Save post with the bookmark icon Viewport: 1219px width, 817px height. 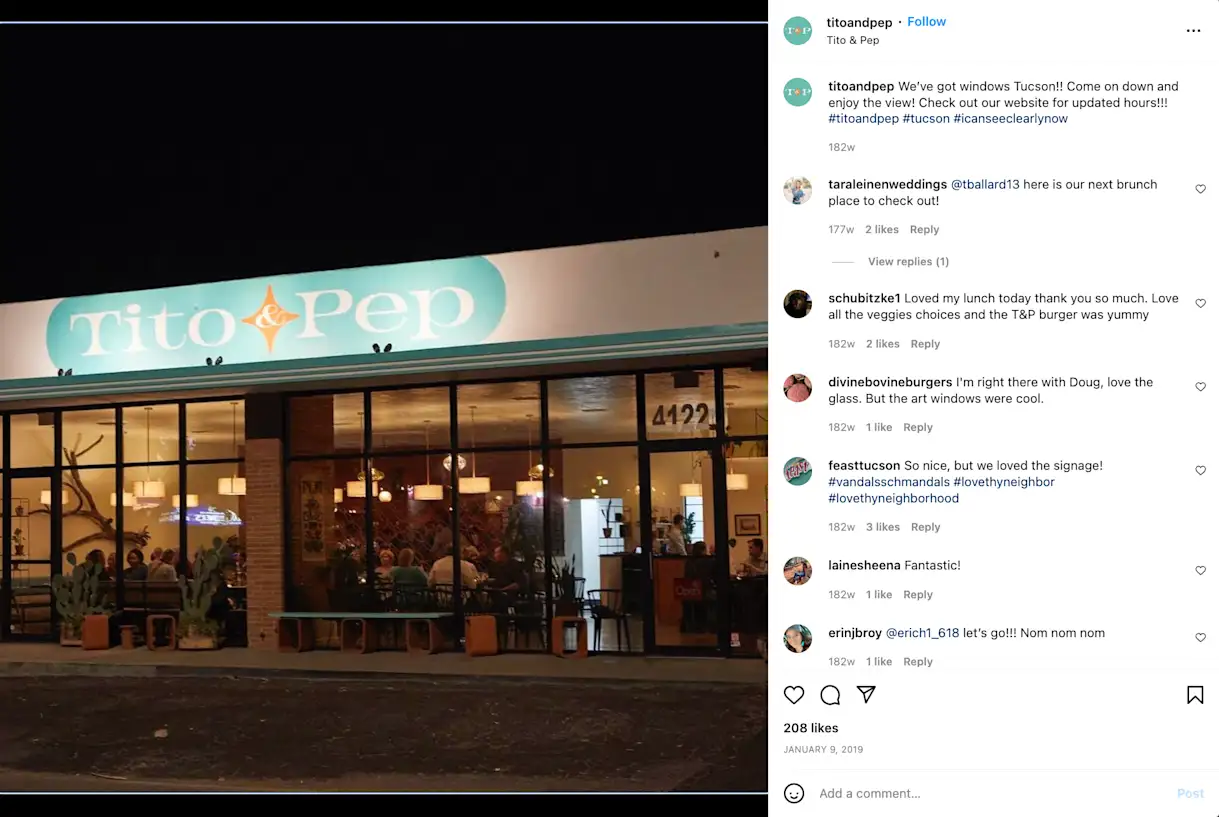pos(1195,695)
